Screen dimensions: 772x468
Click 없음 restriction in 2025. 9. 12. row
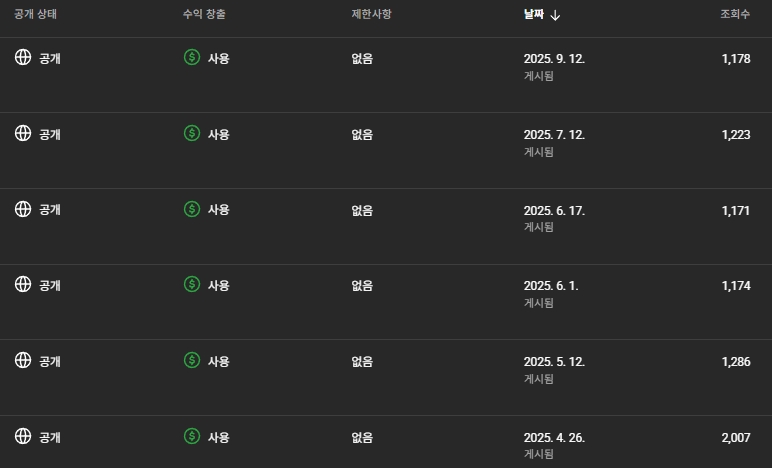coord(362,58)
